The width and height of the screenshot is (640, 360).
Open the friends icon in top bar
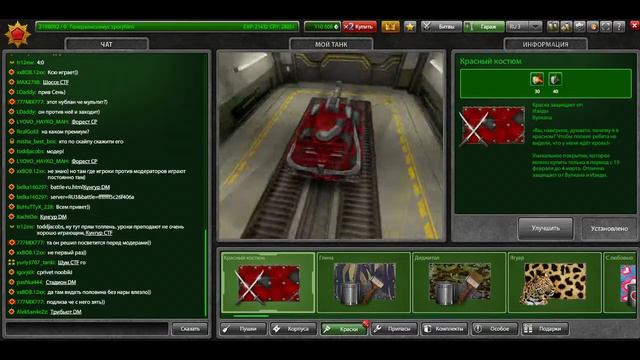pyautogui.click(x=553, y=27)
